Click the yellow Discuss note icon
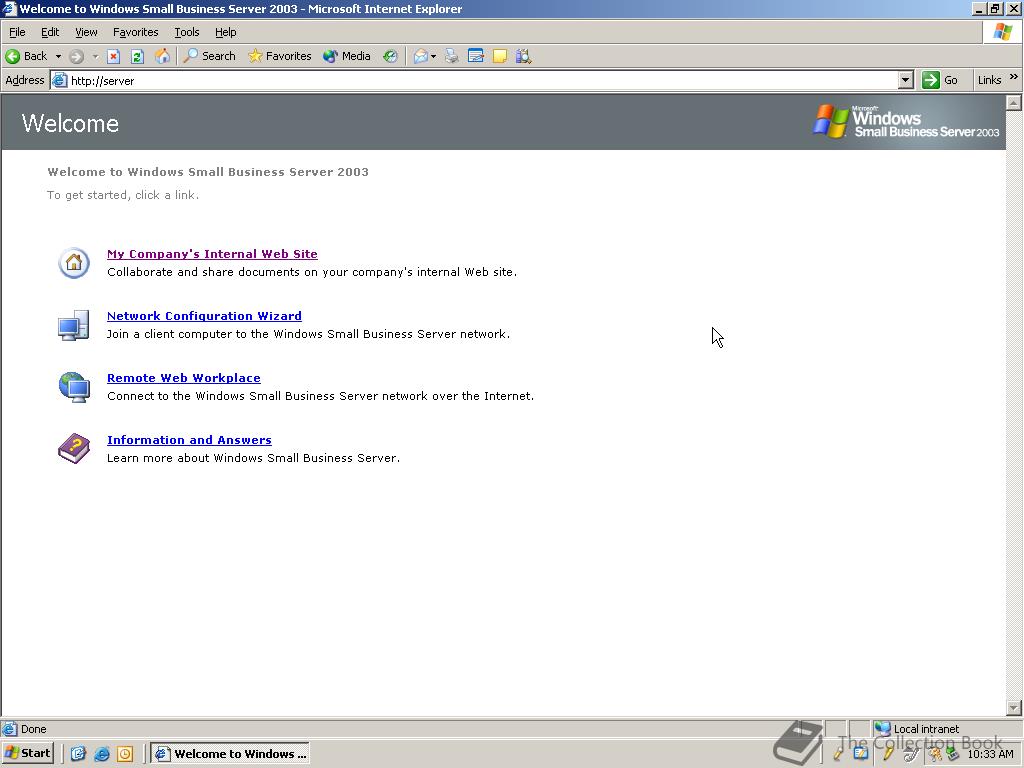This screenshot has height=768, width=1024. 500,56
